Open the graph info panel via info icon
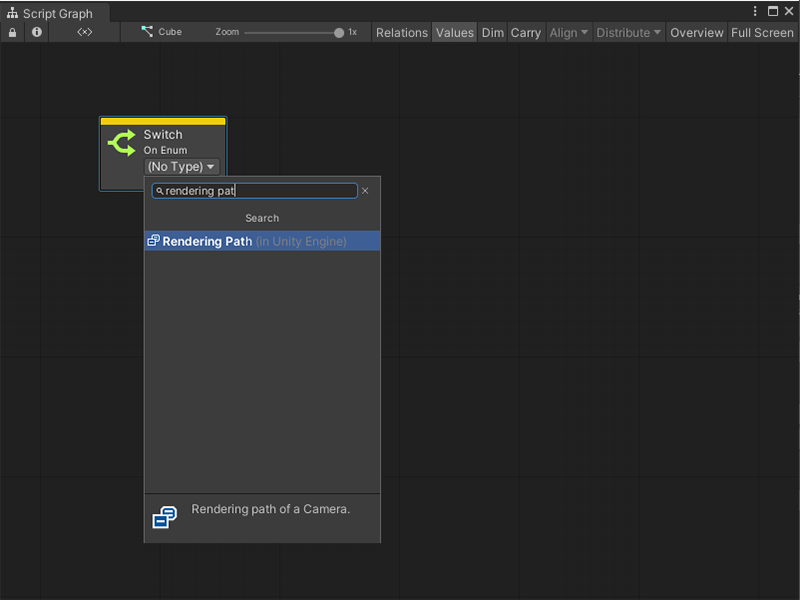Image resolution: width=800 pixels, height=600 pixels. (36, 32)
